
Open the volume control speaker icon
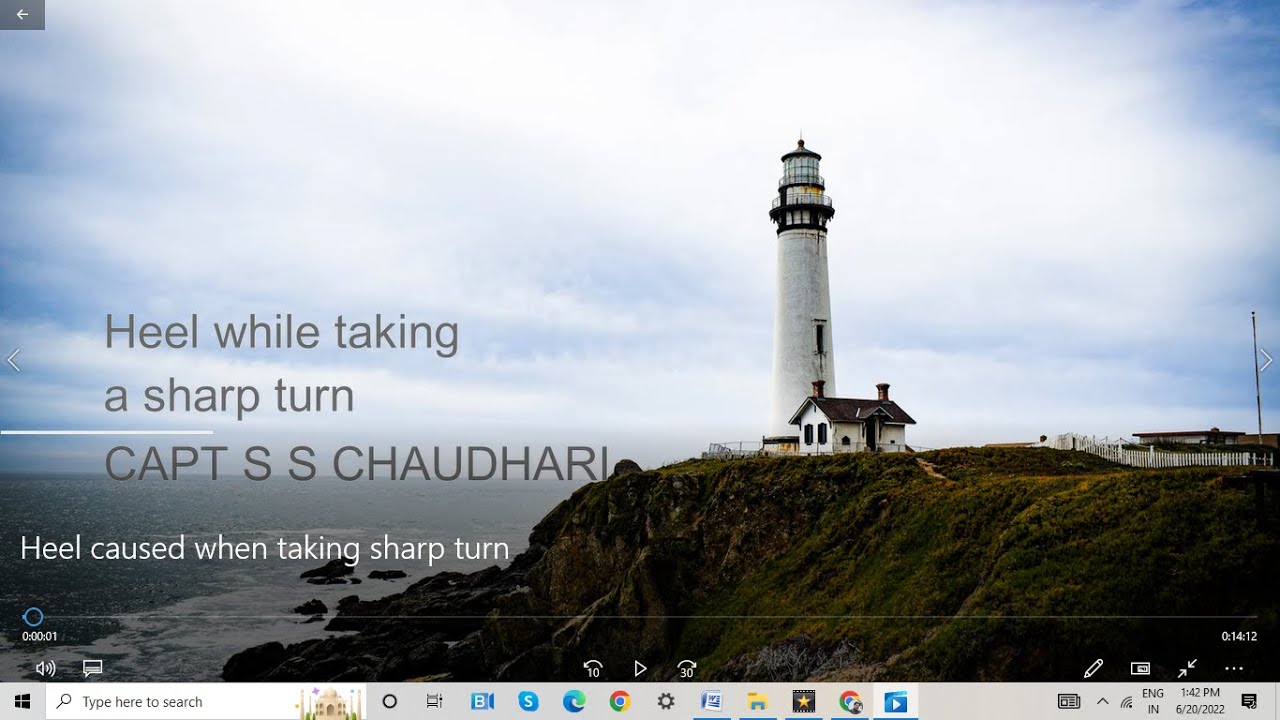(45, 668)
